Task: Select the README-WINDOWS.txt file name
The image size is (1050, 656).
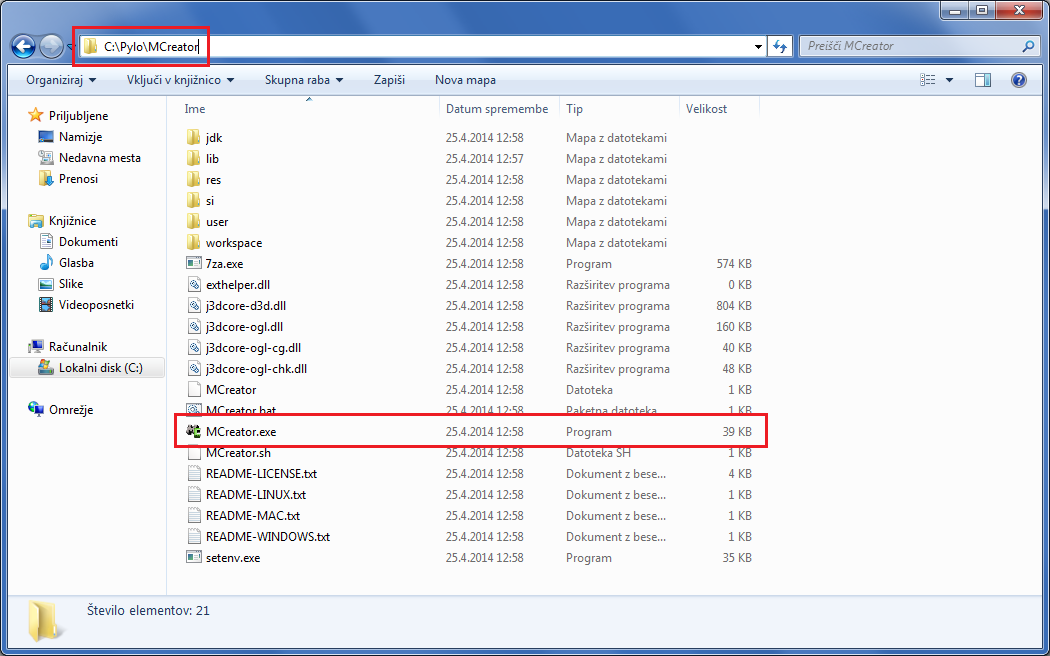Action: click(268, 537)
